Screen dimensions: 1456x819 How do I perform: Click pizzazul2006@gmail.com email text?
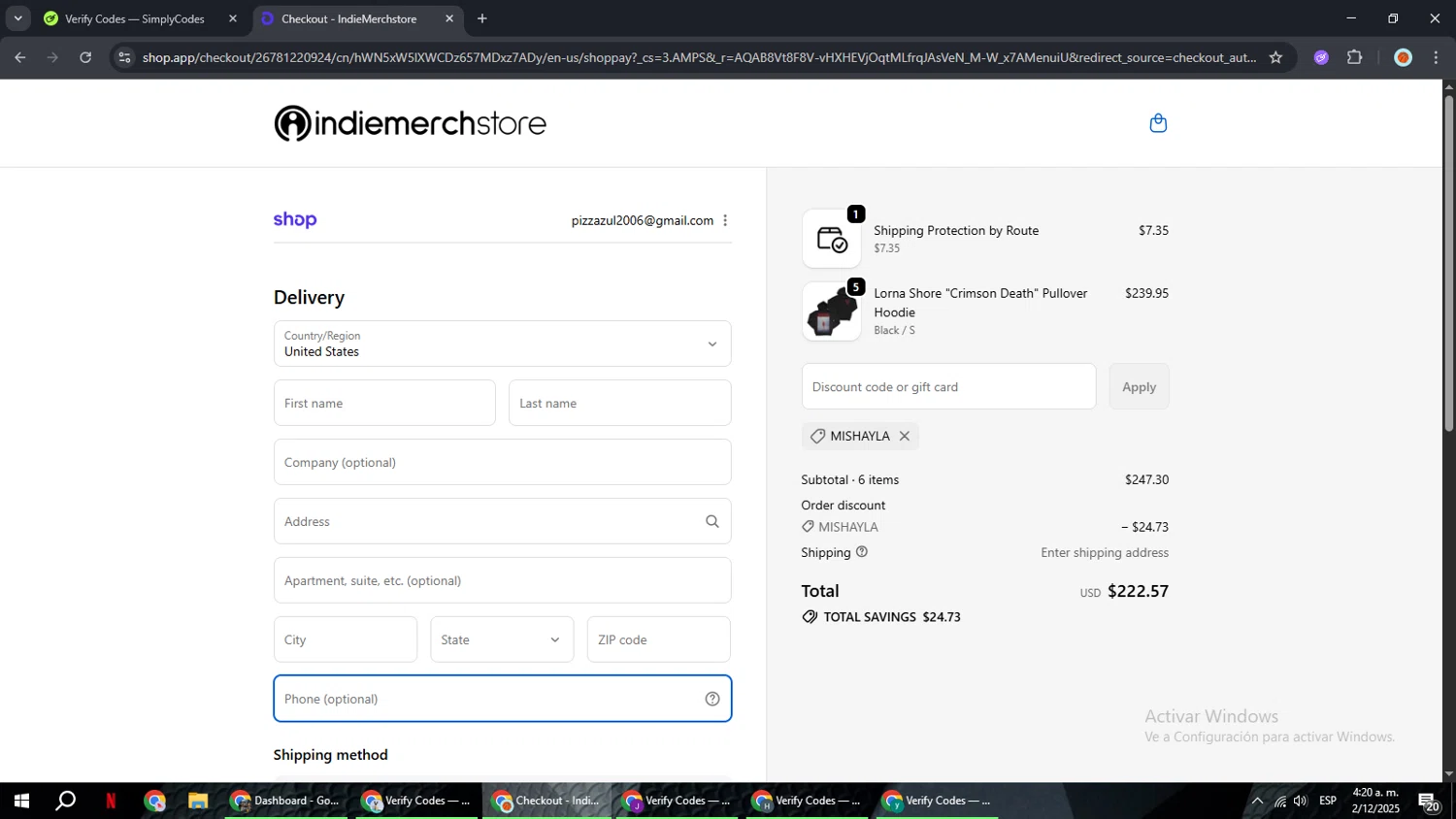point(643,220)
